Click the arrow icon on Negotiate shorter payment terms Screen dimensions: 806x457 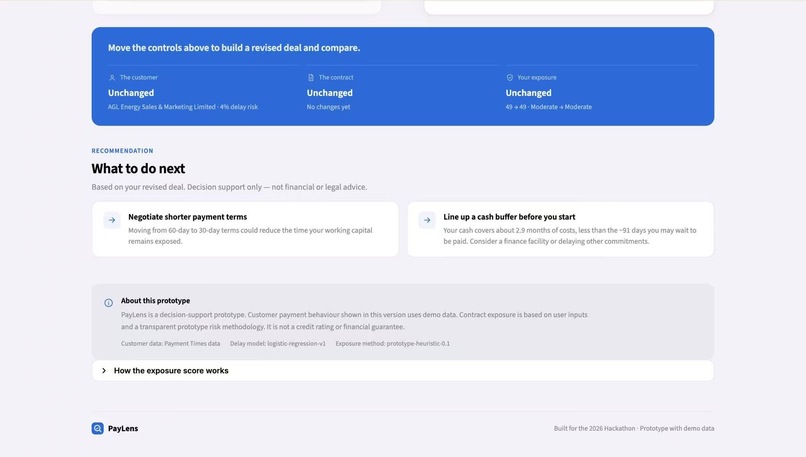pyautogui.click(x=112, y=220)
